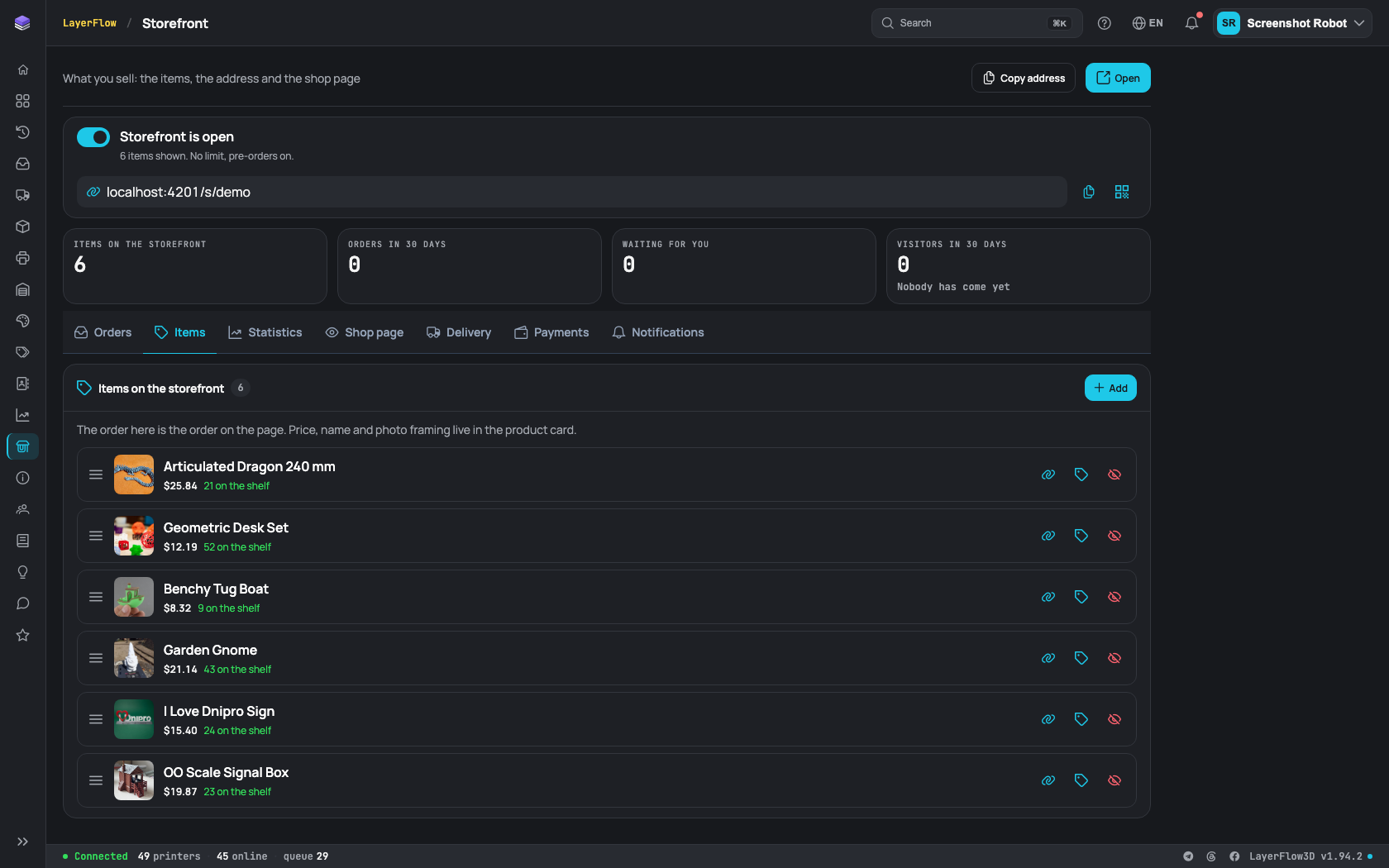Switch to the Statistics tab
This screenshot has height=868, width=1389.
265,332
